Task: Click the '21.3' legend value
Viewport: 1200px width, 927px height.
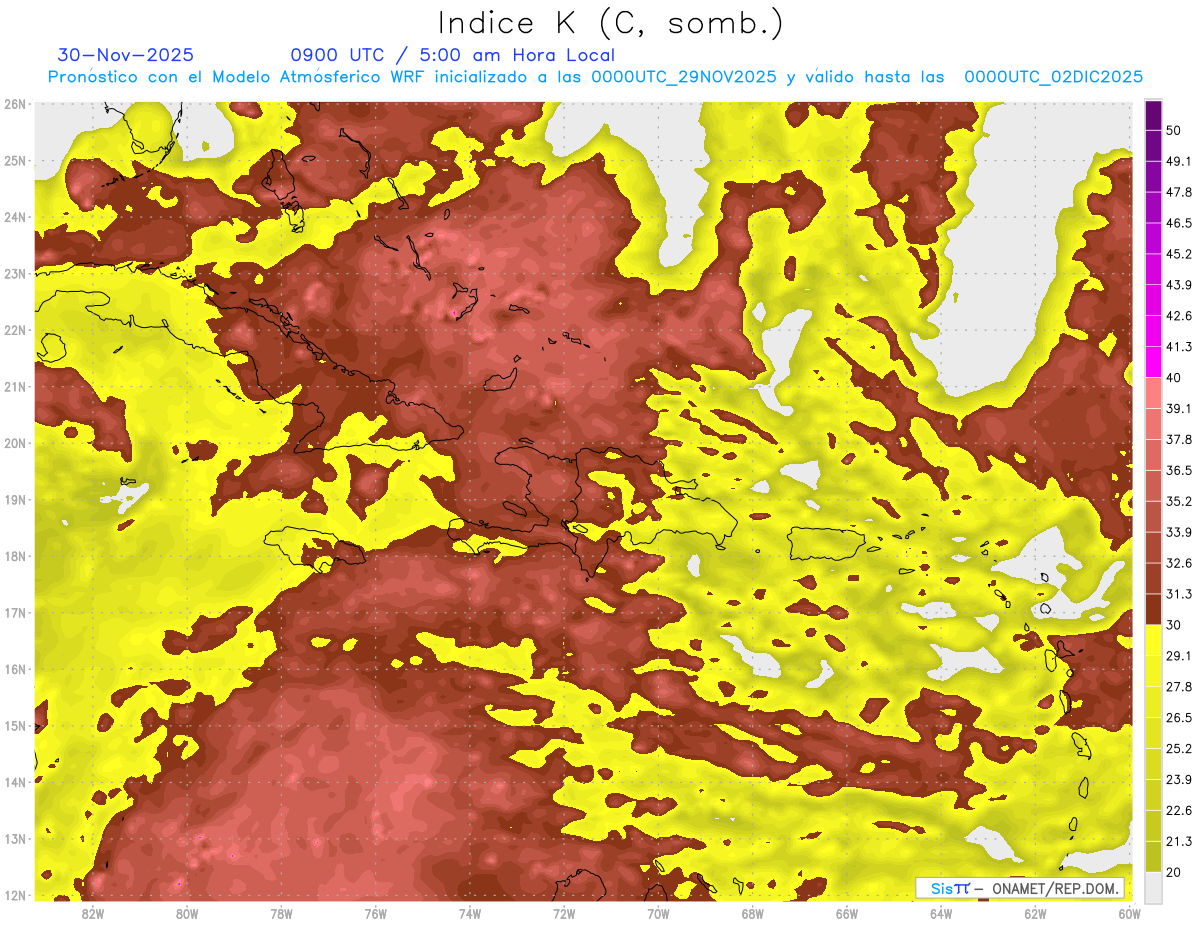Action: coord(1179,841)
